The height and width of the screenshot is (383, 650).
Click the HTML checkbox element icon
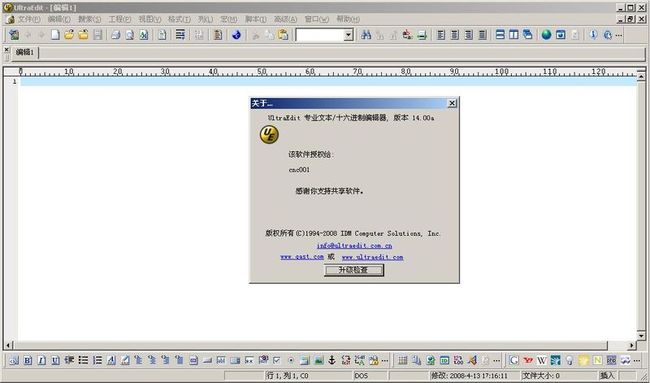(x=276, y=360)
